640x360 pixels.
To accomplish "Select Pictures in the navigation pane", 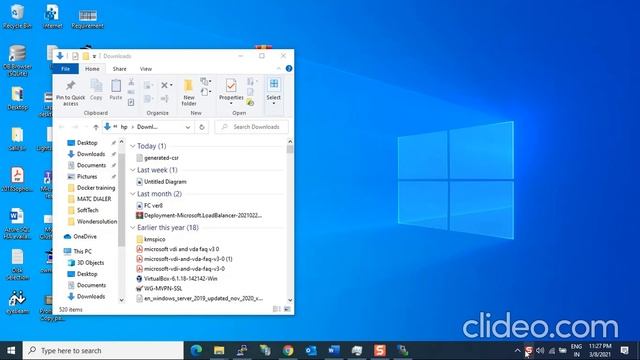I will 87,176.
